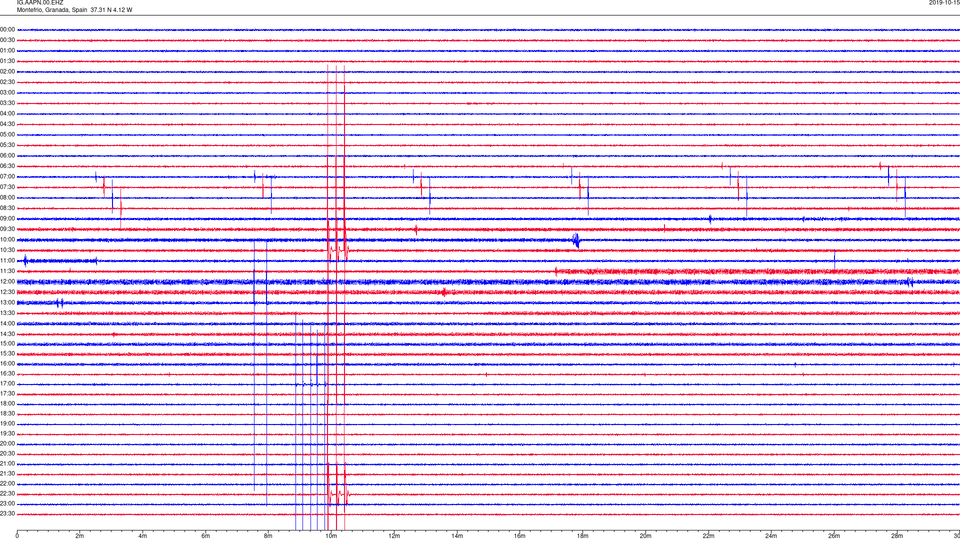Select the 06:30 trace time label

click(x=8, y=166)
